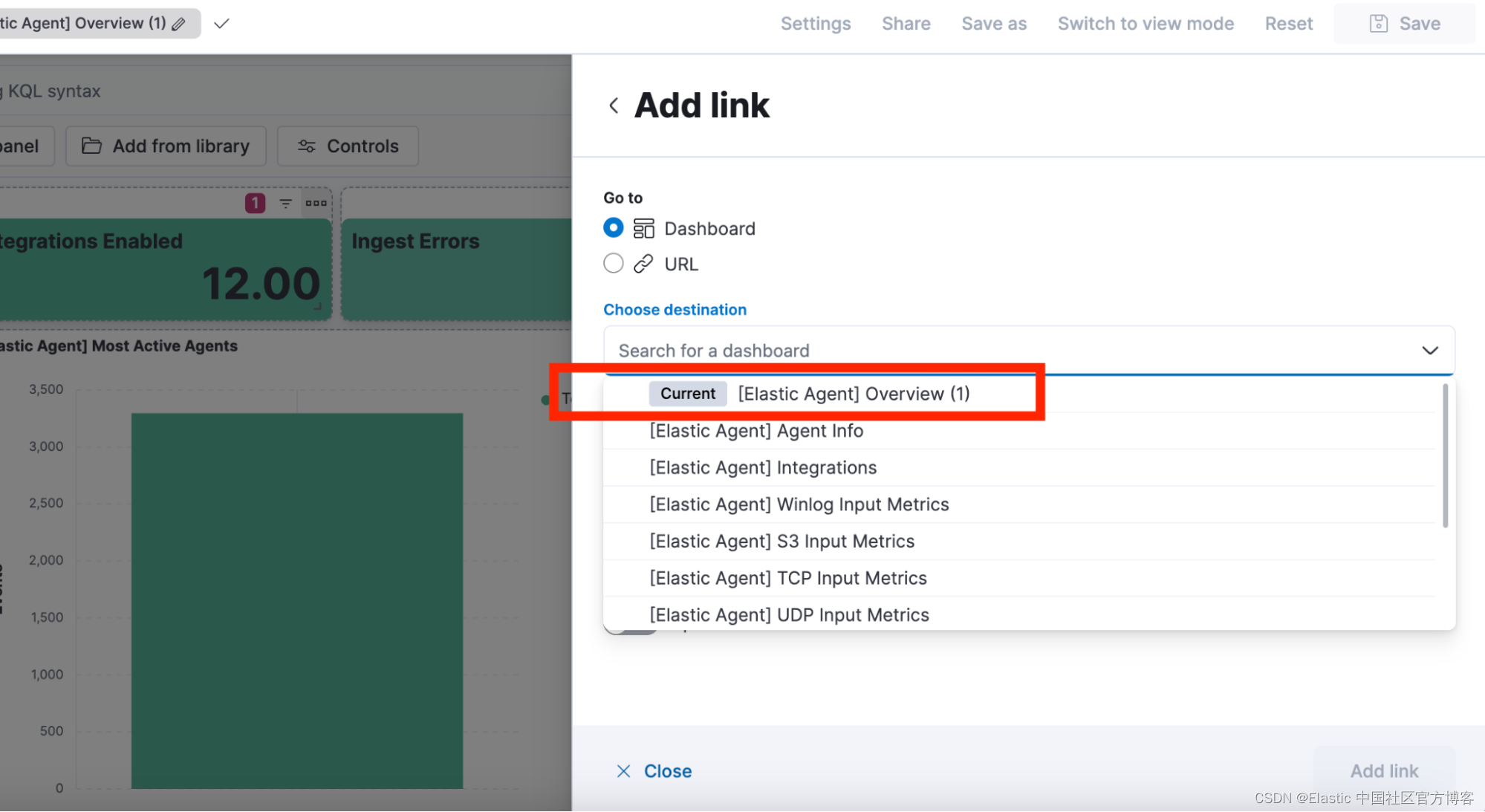This screenshot has width=1485, height=812.
Task: Select the Dashboard radio button
Action: click(x=614, y=228)
